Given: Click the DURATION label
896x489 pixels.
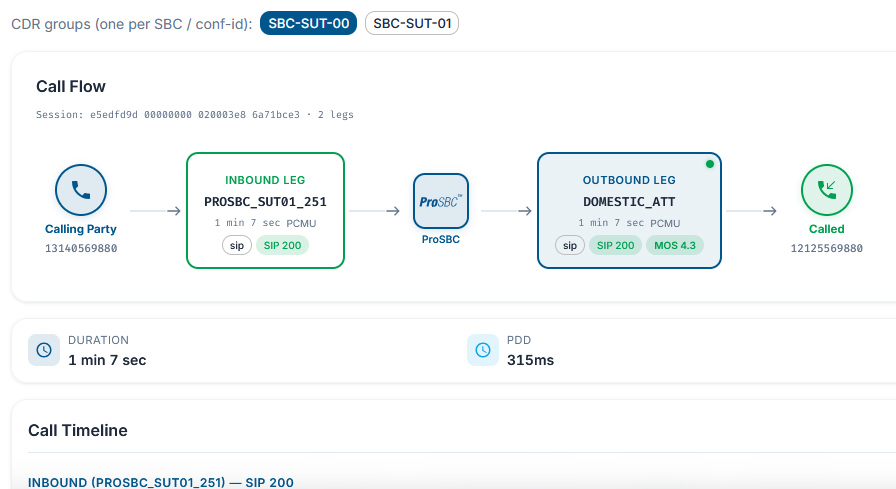Looking at the screenshot, I should click(98, 340).
